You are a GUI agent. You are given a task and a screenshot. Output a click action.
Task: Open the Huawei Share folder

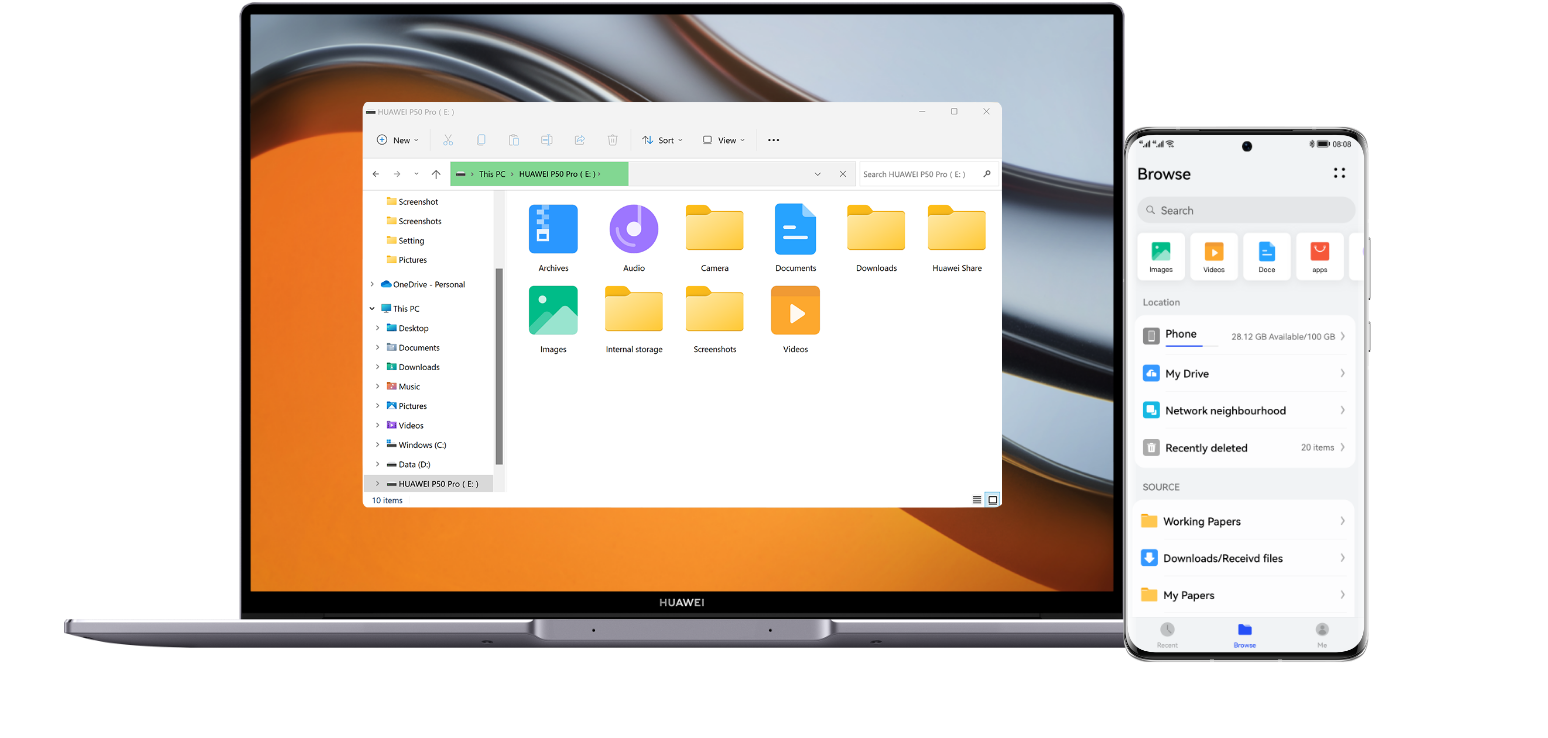tap(957, 228)
